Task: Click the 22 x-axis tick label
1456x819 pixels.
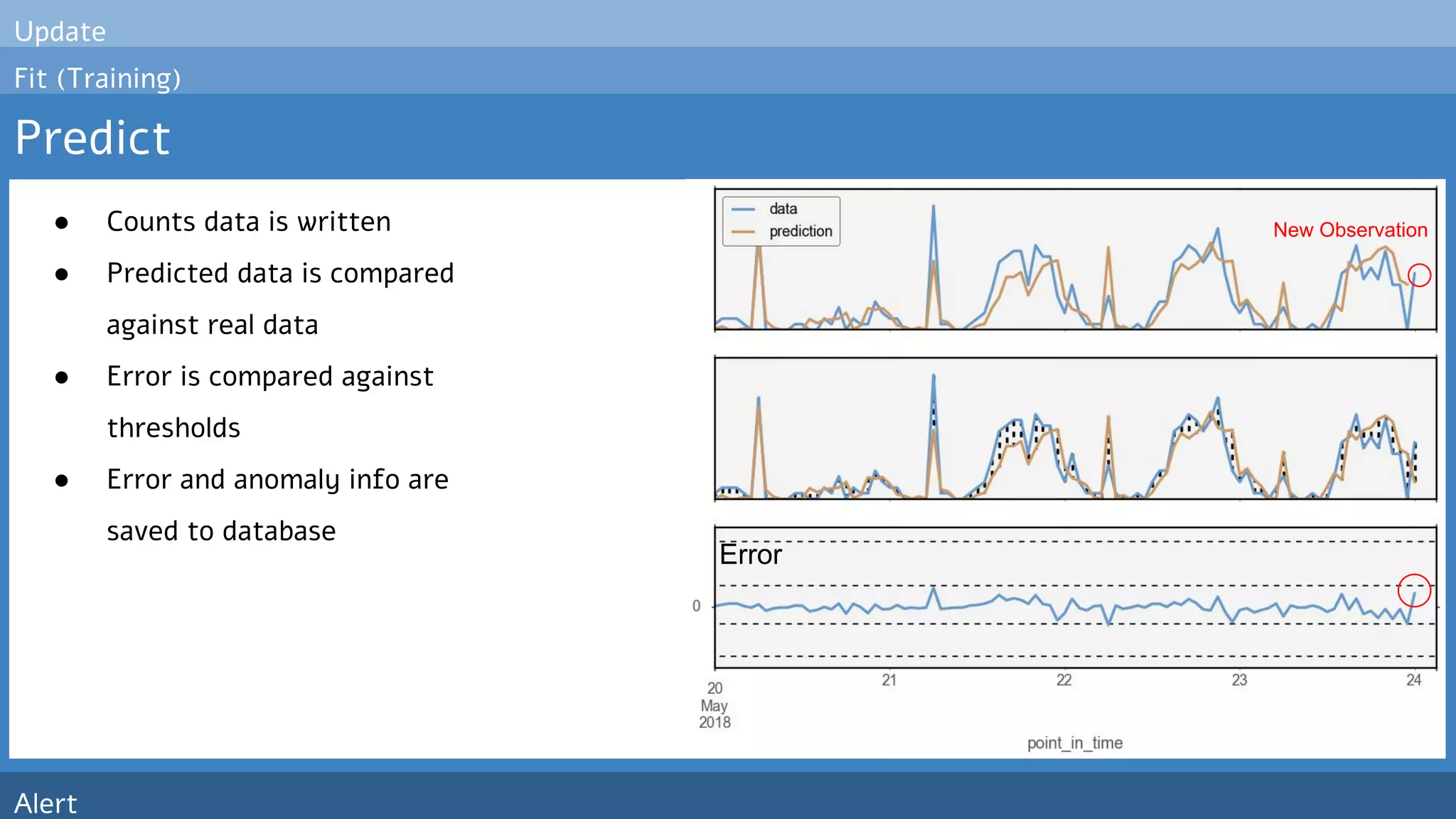Action: (1064, 680)
